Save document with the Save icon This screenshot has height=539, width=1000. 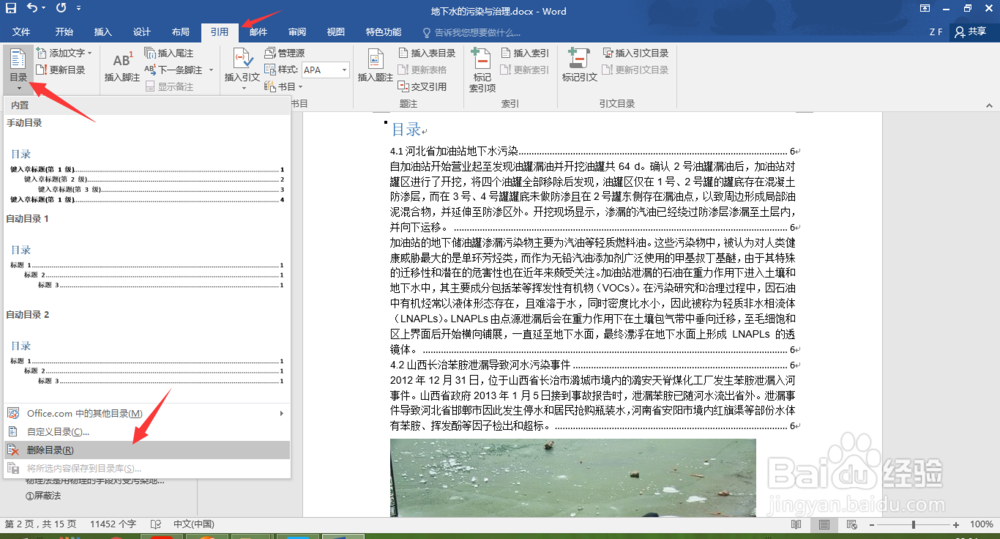[x=11, y=8]
